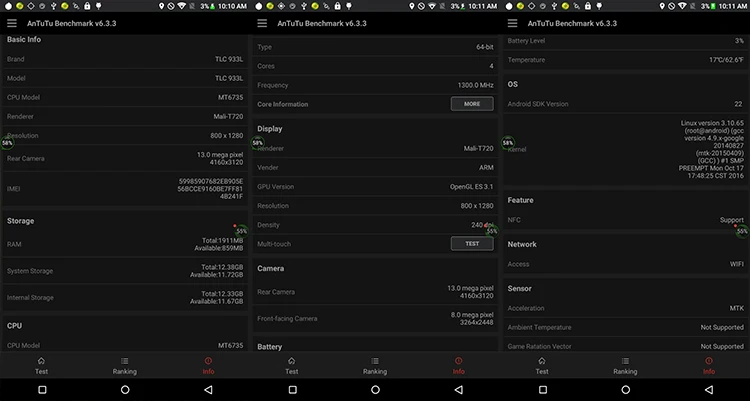Tap Android home circle in middle screenshot
This screenshot has width=750, height=401.
(375, 390)
